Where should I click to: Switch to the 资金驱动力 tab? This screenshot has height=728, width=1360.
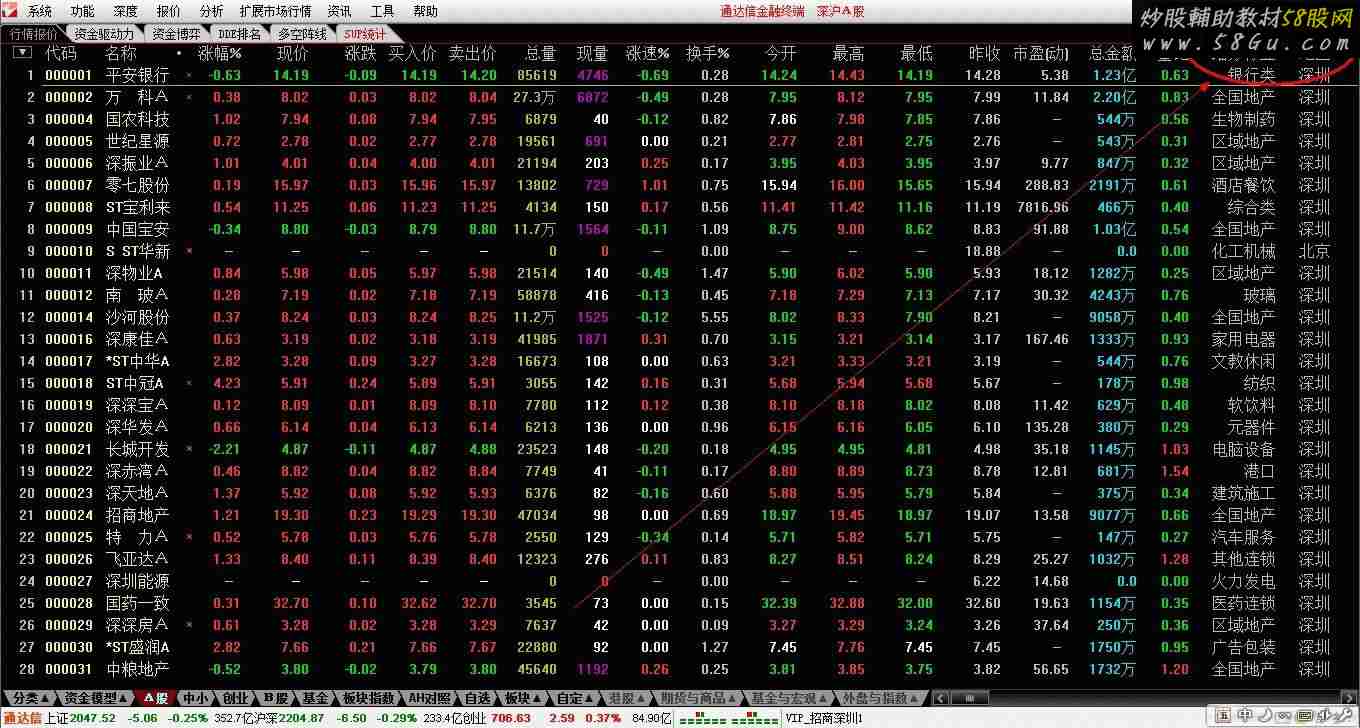point(104,34)
